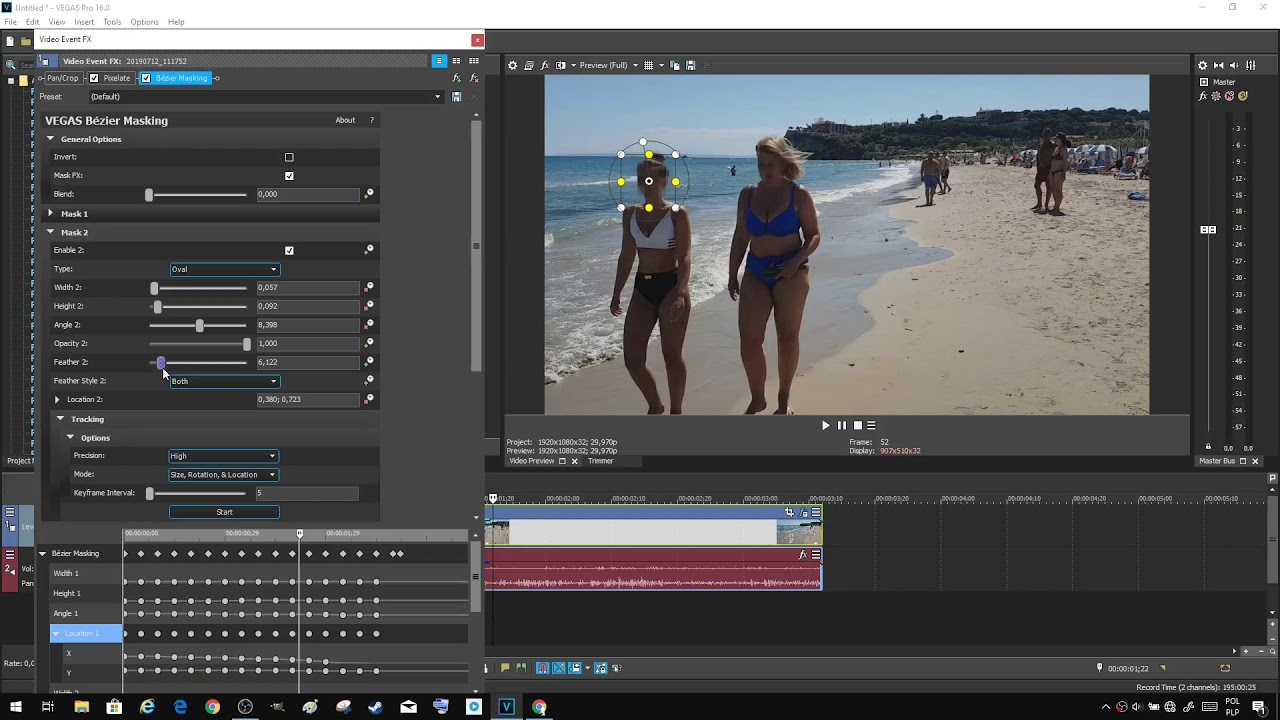Switch to the Trimmer tab
The image size is (1280, 720).
tap(600, 461)
